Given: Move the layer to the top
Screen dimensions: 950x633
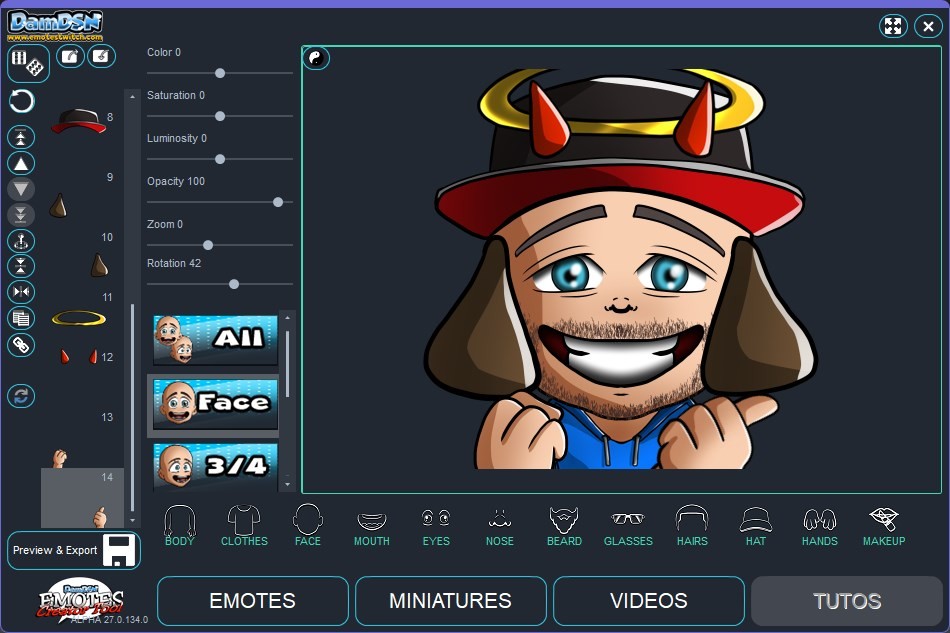Looking at the screenshot, I should coord(21,136).
